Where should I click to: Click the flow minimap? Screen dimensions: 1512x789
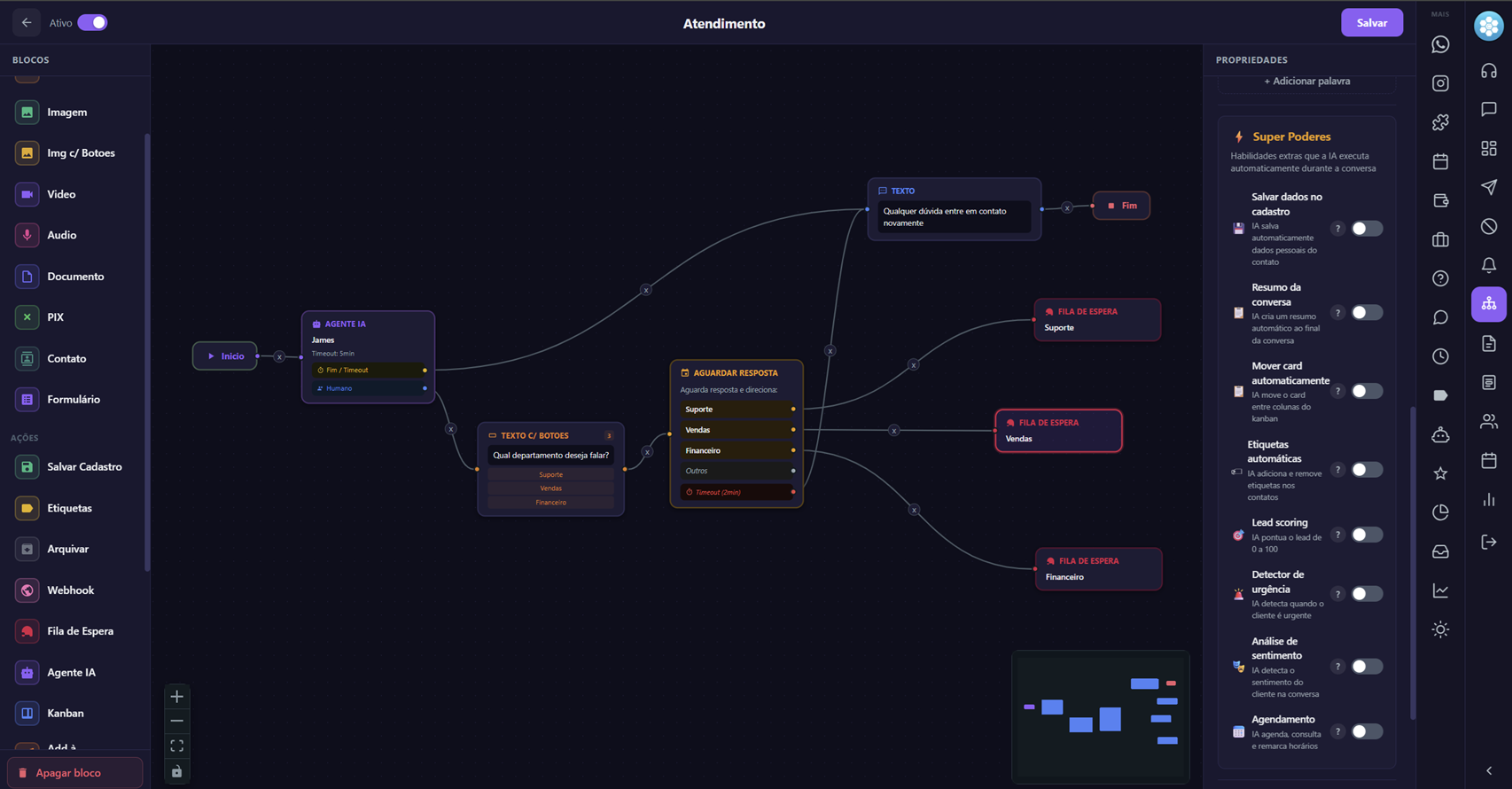(1101, 716)
